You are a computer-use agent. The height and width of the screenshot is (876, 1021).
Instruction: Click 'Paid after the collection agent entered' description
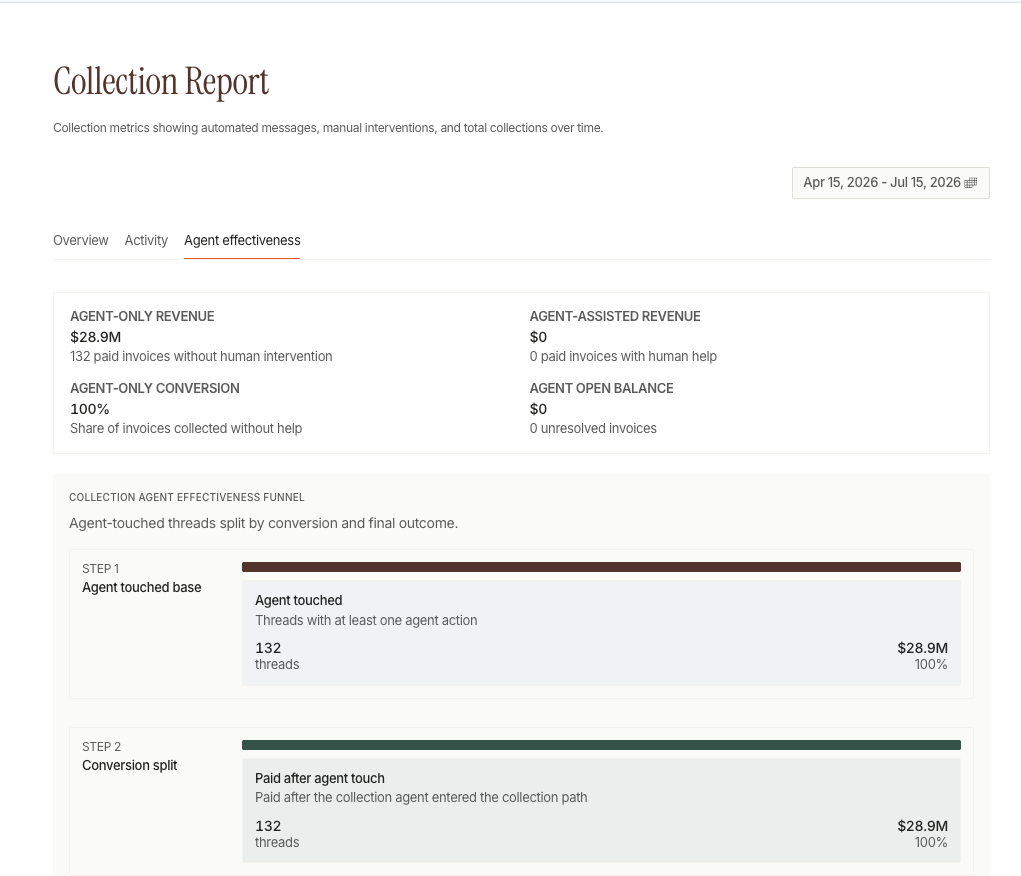pyautogui.click(x=421, y=798)
